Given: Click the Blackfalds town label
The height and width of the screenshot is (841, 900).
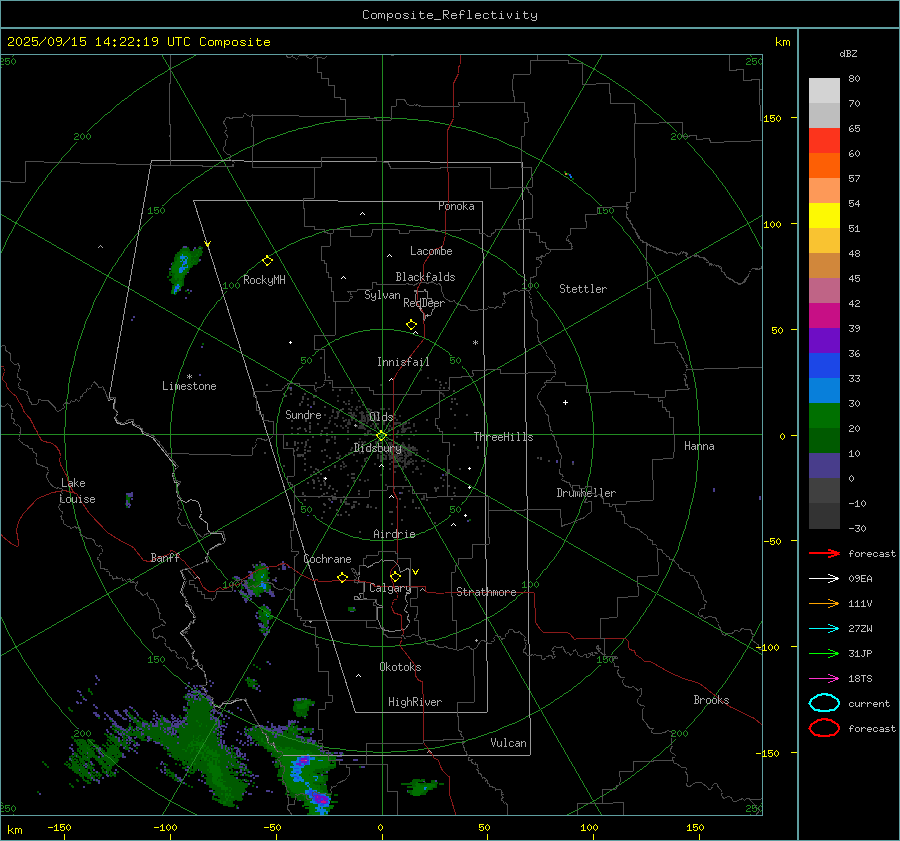Looking at the screenshot, I should point(425,277).
